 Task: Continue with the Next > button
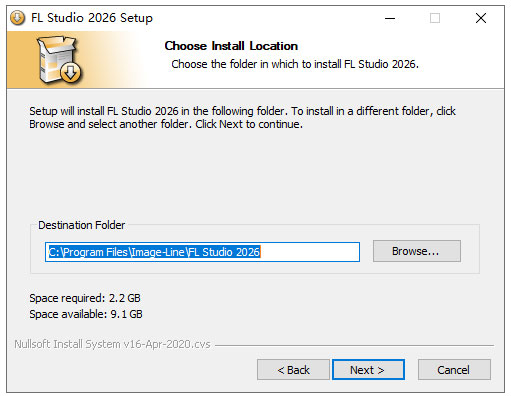click(x=368, y=370)
